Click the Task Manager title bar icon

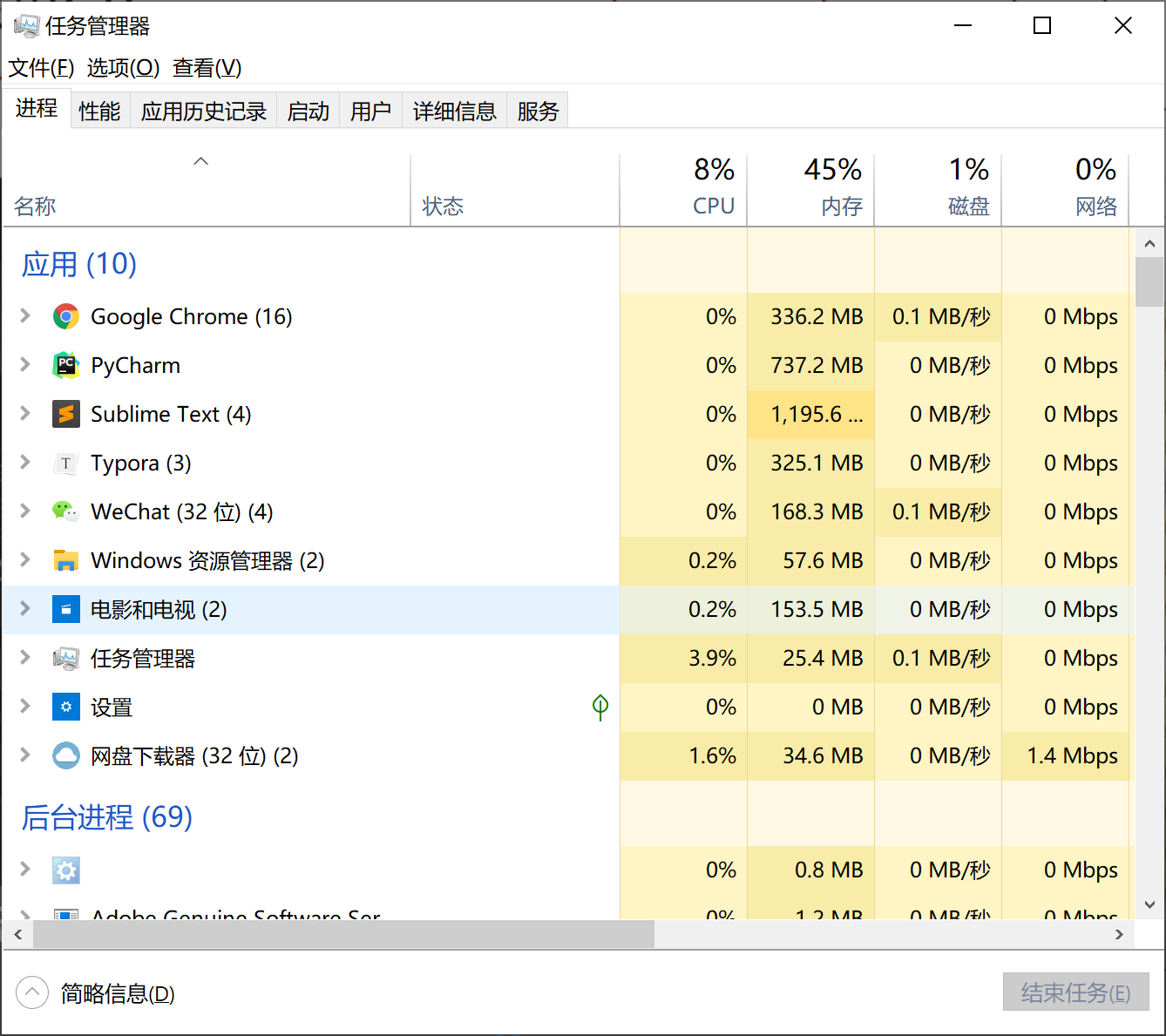point(27,26)
